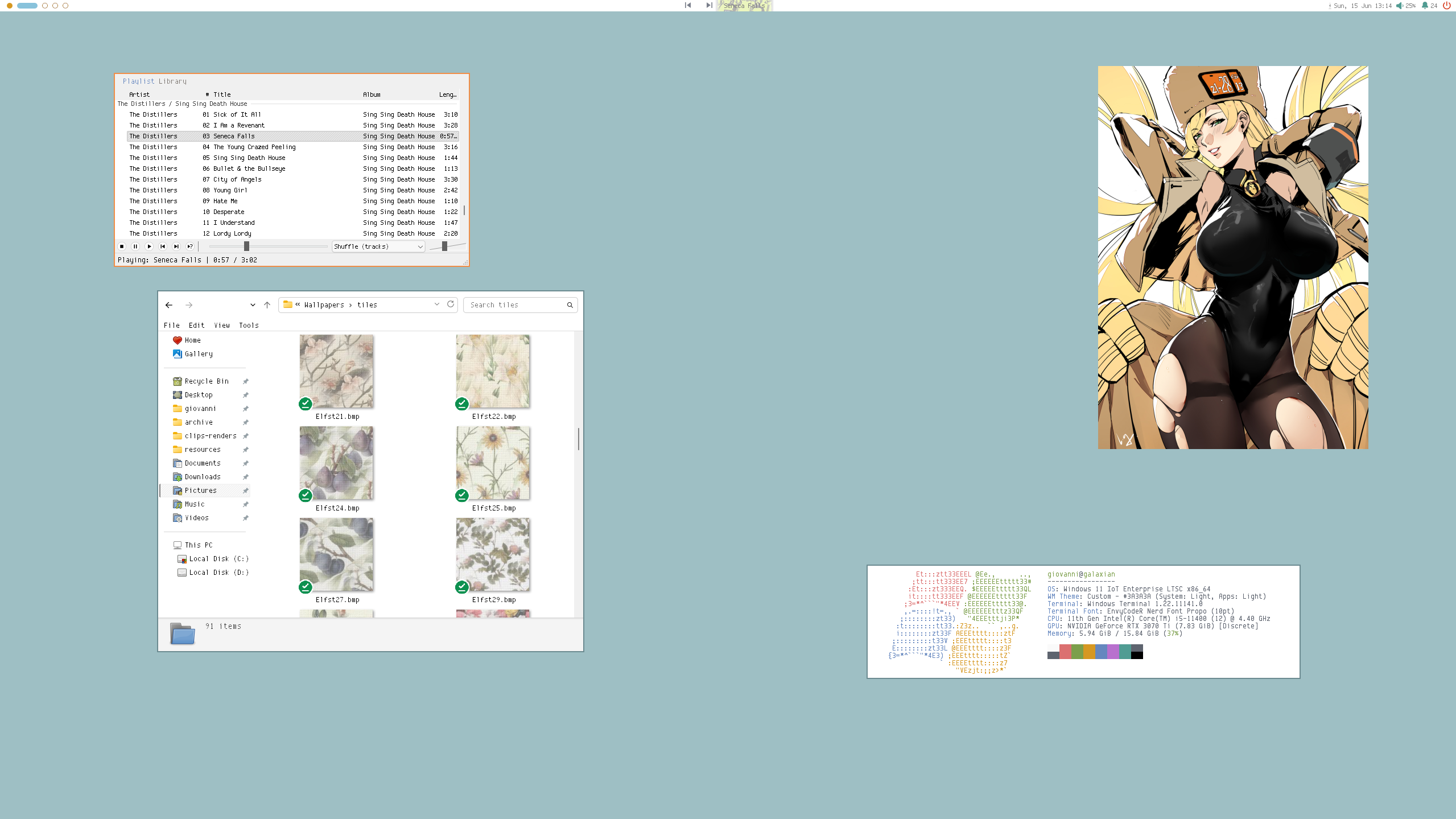Sort by Title column header
1456x819 pixels.
click(222, 94)
